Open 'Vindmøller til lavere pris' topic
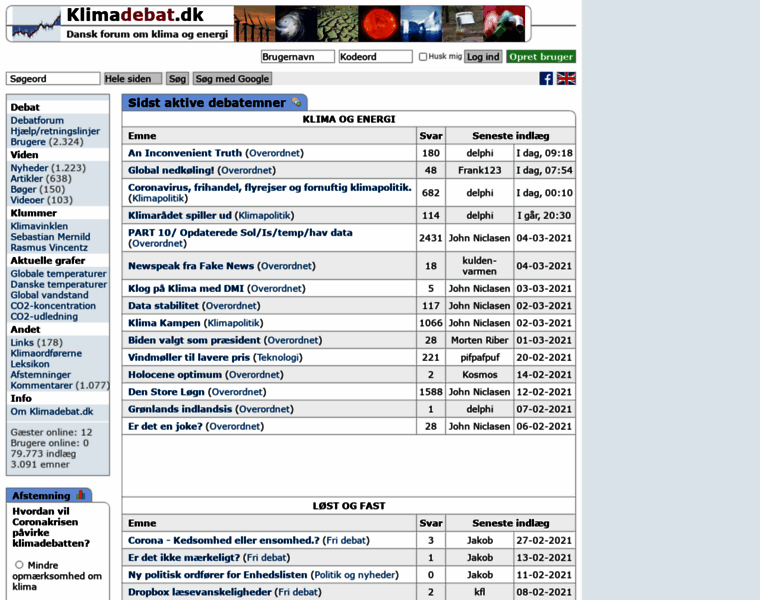Viewport: 760px width, 600px height. (189, 357)
